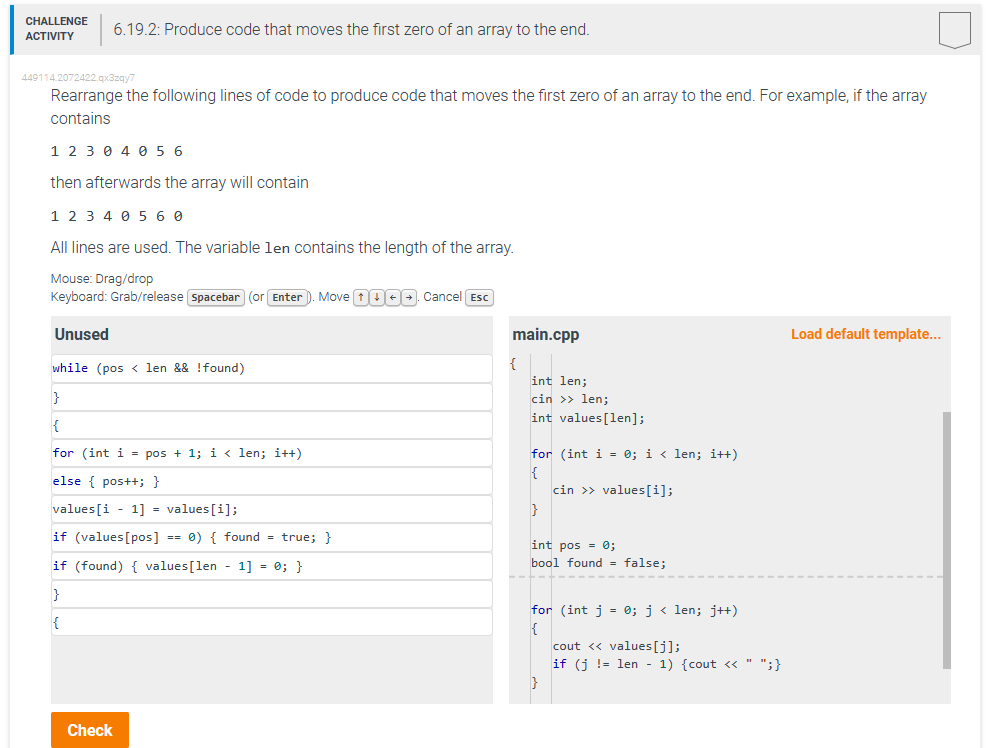Viewport: 1000px width, 748px height.
Task: Click the activity ID 449114.2072422.qx3zqy7
Action: 78,78
